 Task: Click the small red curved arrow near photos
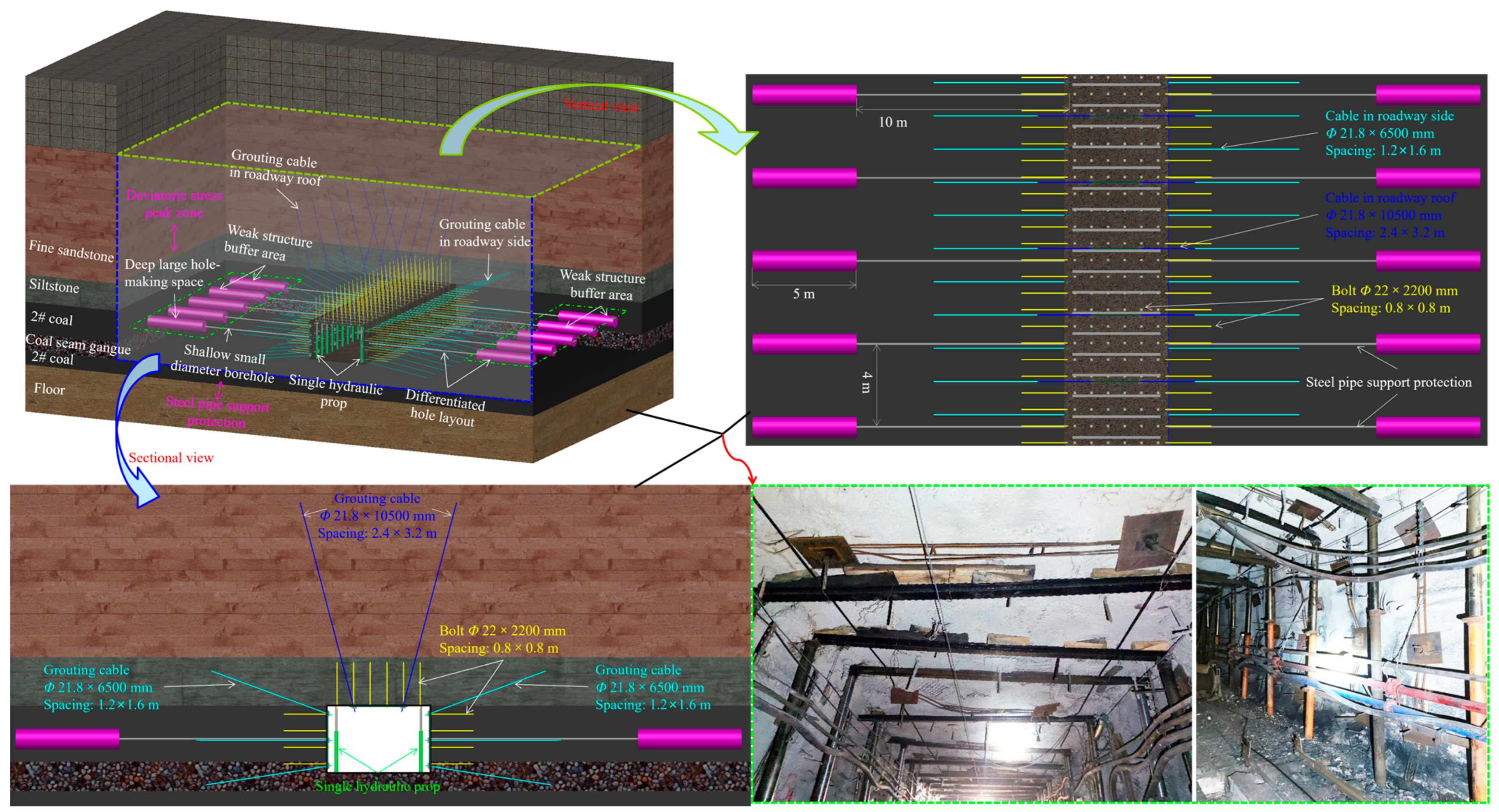tap(738, 461)
